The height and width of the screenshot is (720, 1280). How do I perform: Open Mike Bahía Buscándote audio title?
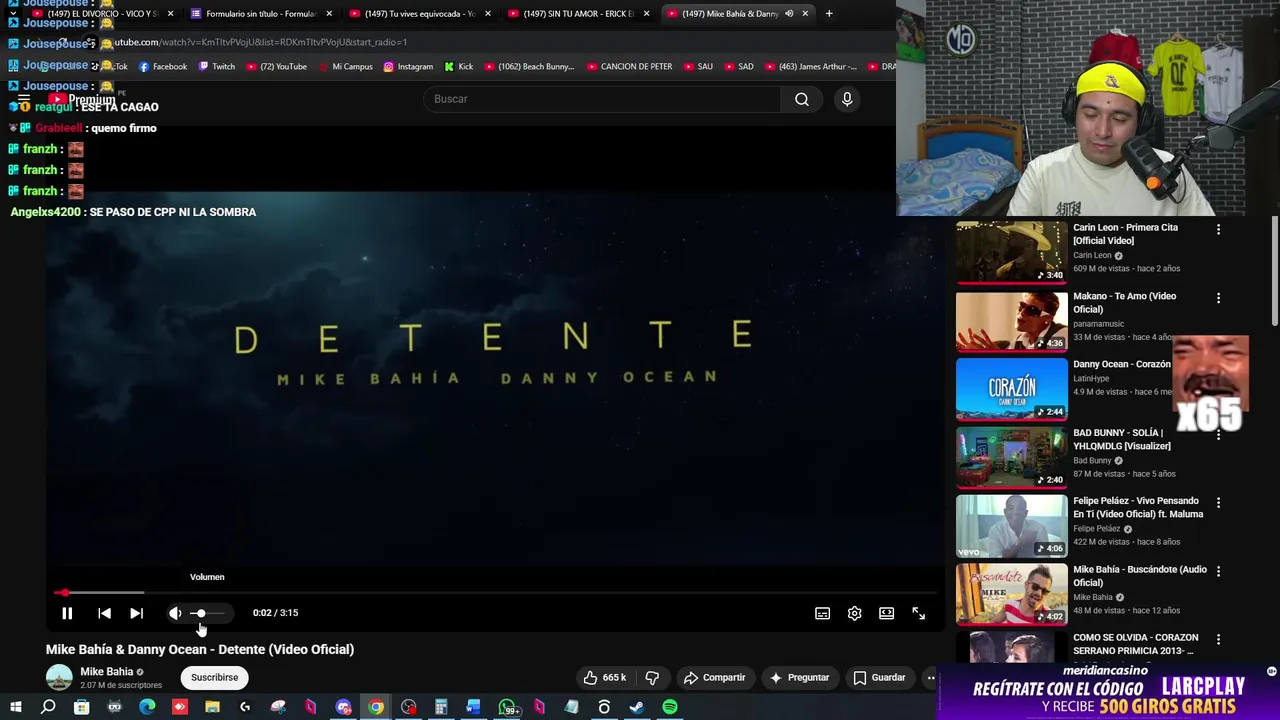[x=1140, y=576]
